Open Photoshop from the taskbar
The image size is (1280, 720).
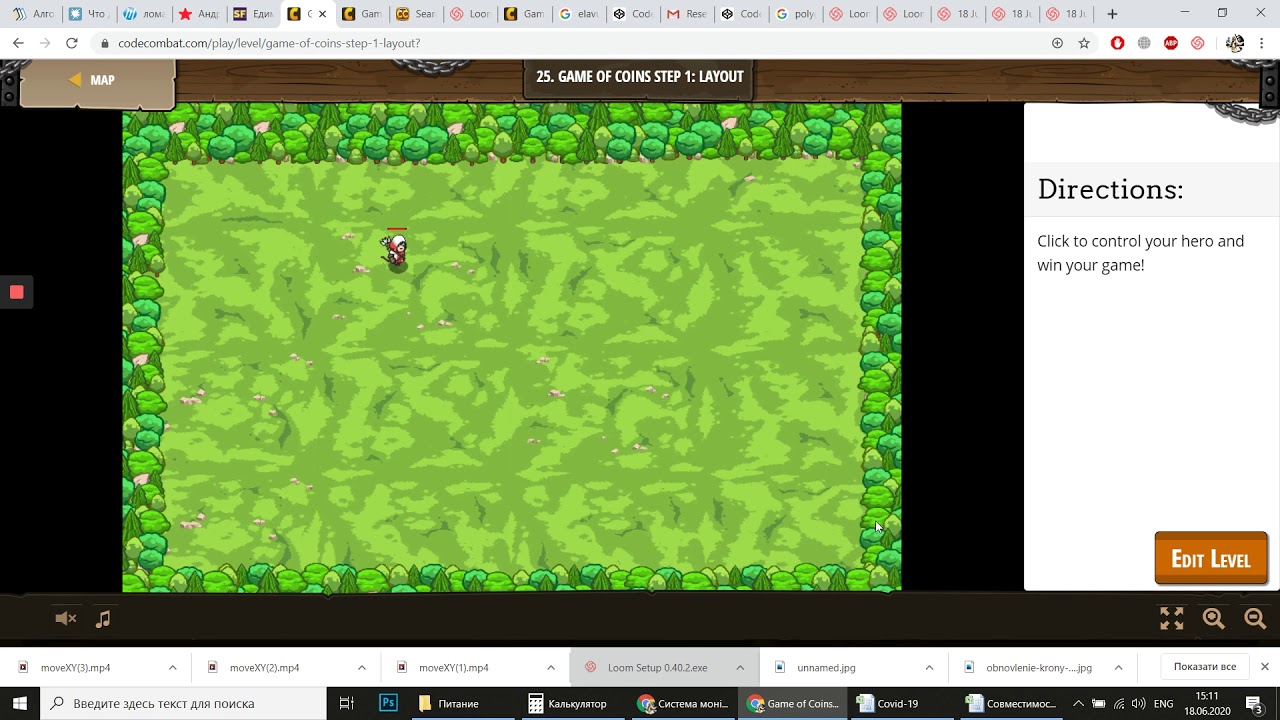click(x=388, y=703)
